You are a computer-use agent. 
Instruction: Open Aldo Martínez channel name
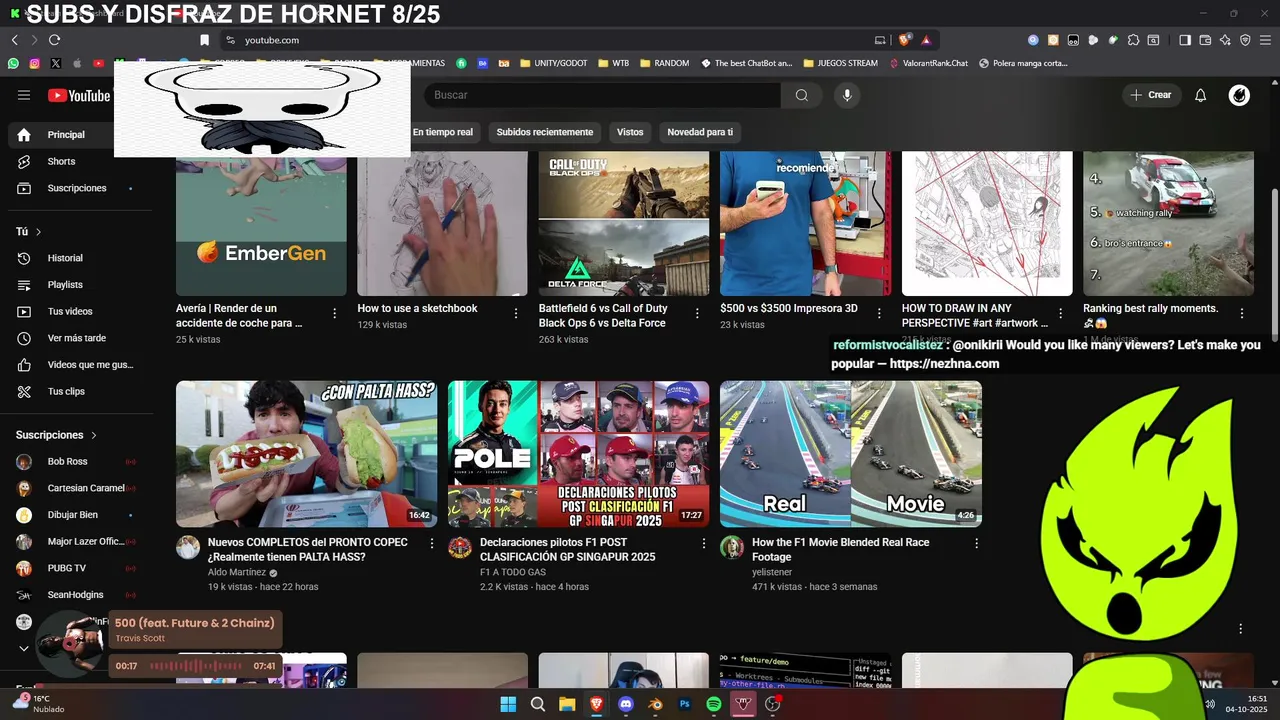pos(237,573)
